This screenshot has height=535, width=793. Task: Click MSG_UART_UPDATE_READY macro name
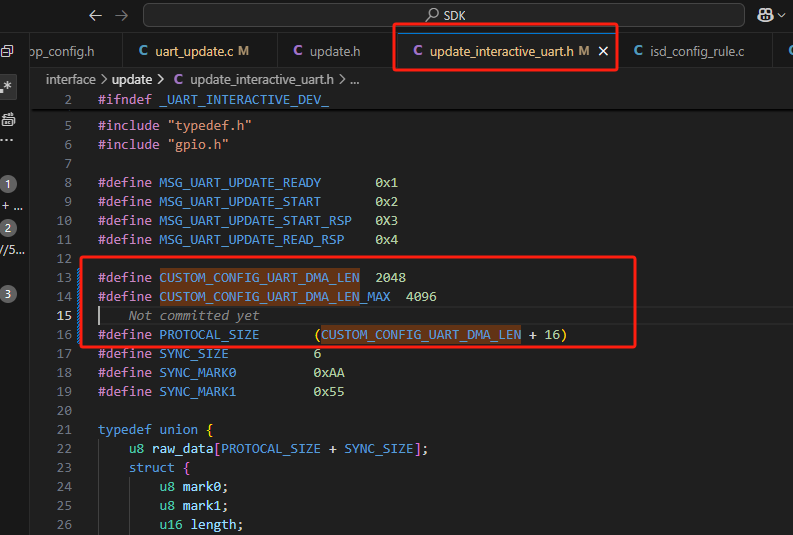coord(240,183)
